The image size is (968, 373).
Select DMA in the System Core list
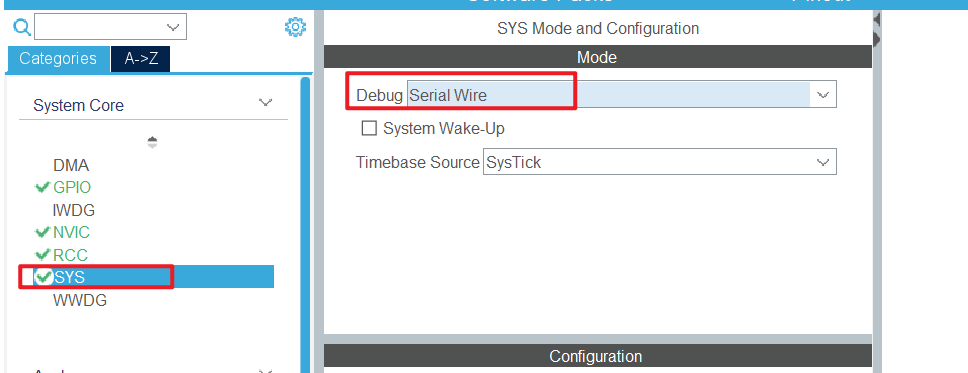point(71,166)
